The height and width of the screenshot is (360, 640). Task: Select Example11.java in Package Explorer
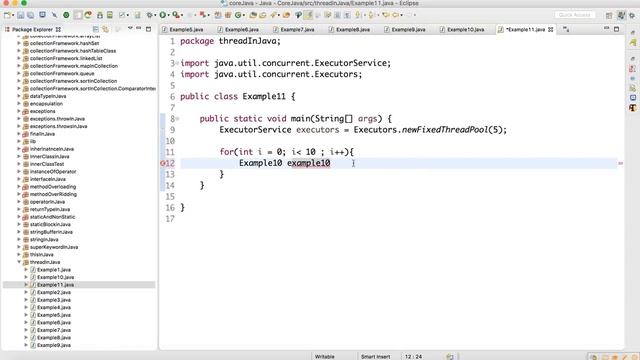pos(56,285)
